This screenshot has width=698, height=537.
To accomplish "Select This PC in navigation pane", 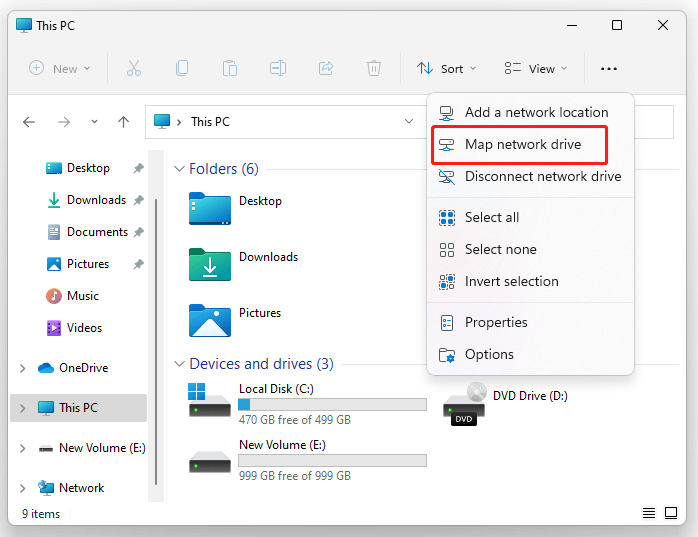I will click(x=79, y=408).
